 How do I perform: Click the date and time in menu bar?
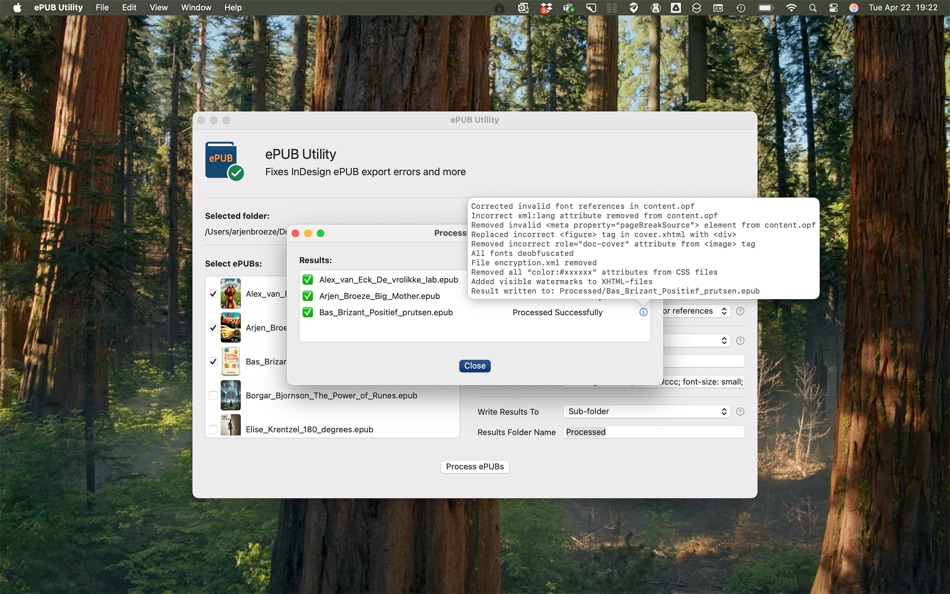point(903,8)
